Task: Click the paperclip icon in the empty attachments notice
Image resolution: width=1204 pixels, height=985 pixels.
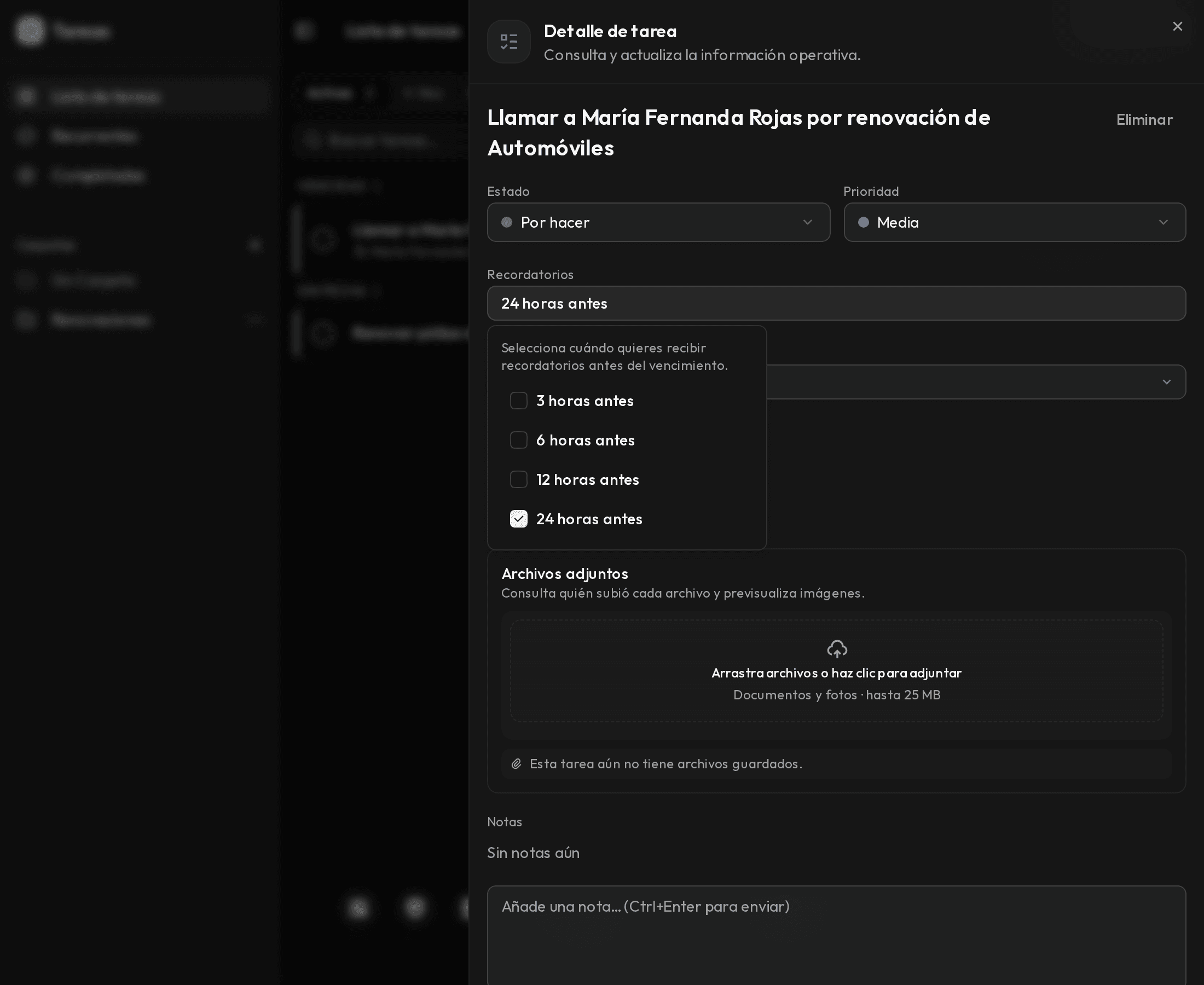Action: tap(516, 764)
